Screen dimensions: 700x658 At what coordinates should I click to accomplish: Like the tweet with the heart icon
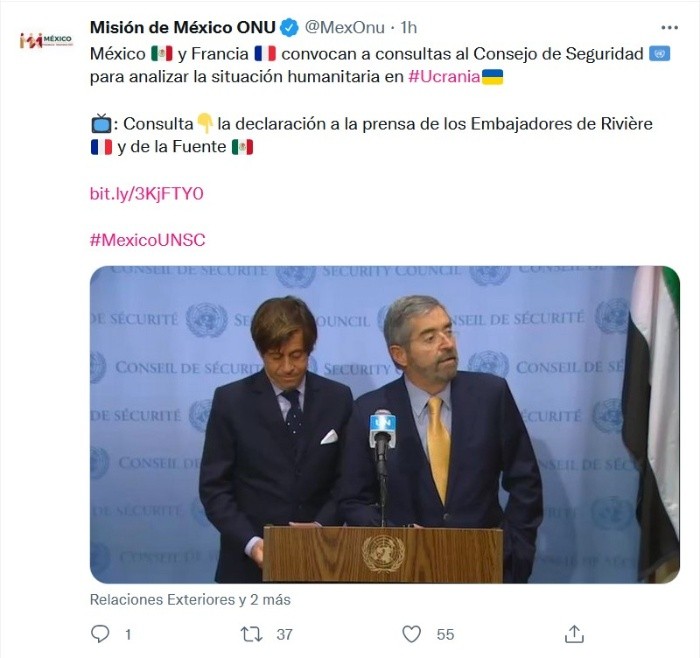pos(411,633)
